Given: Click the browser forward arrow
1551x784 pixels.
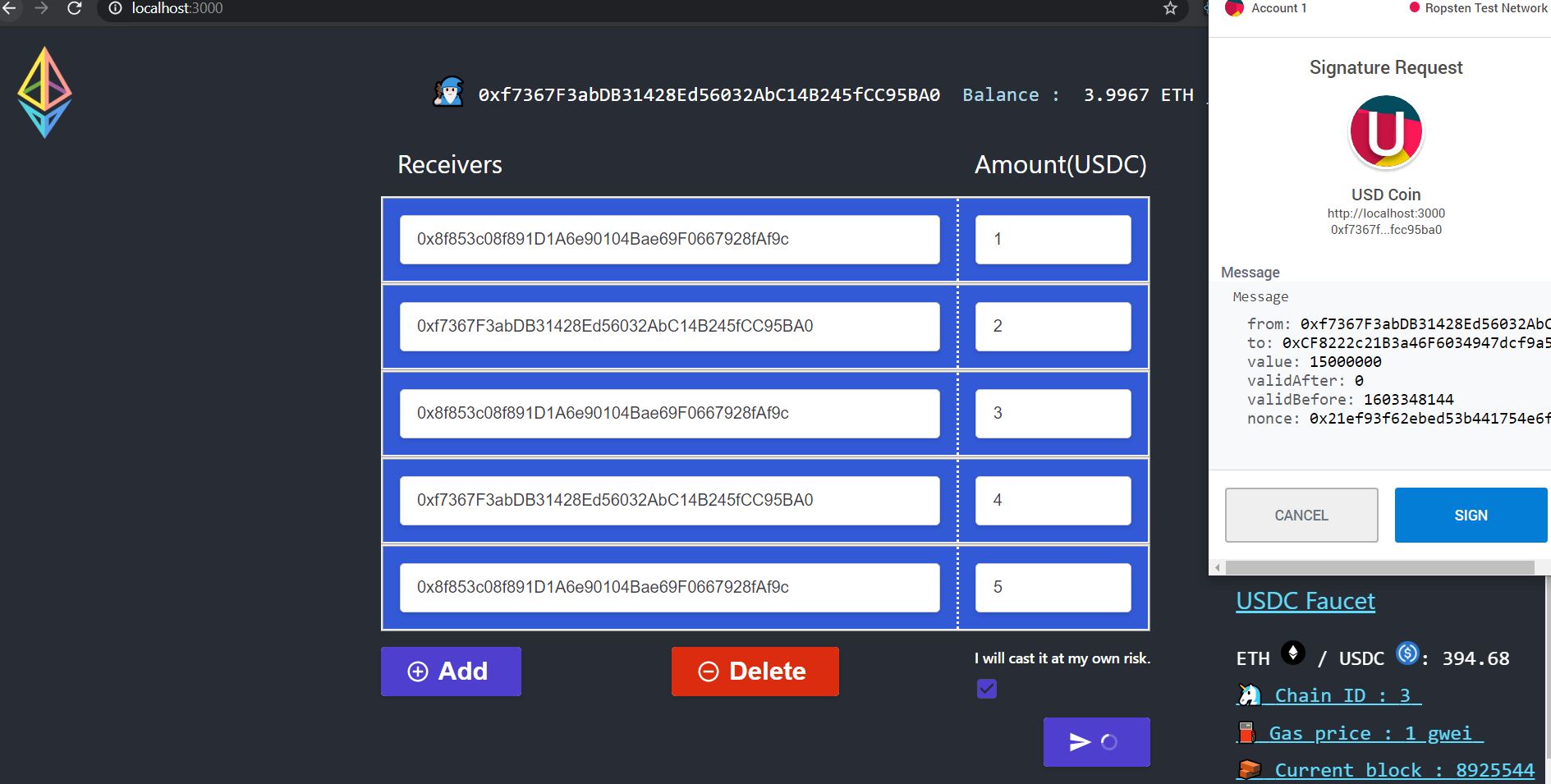Looking at the screenshot, I should (41, 8).
